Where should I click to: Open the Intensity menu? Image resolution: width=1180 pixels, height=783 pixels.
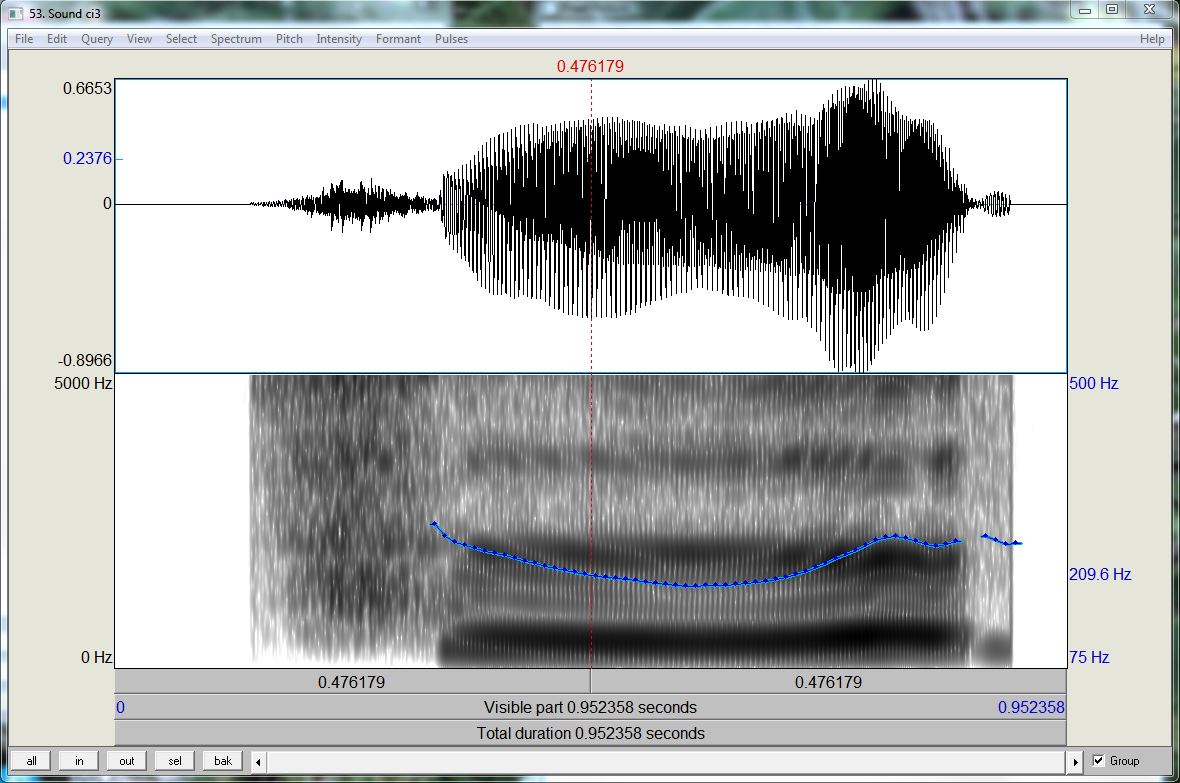coord(339,39)
